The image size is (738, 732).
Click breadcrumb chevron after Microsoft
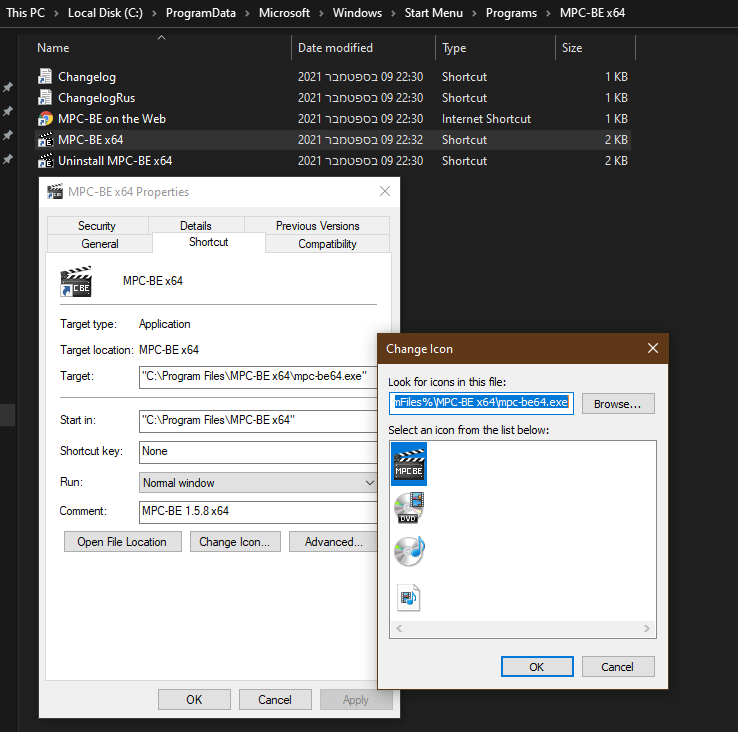click(x=321, y=13)
